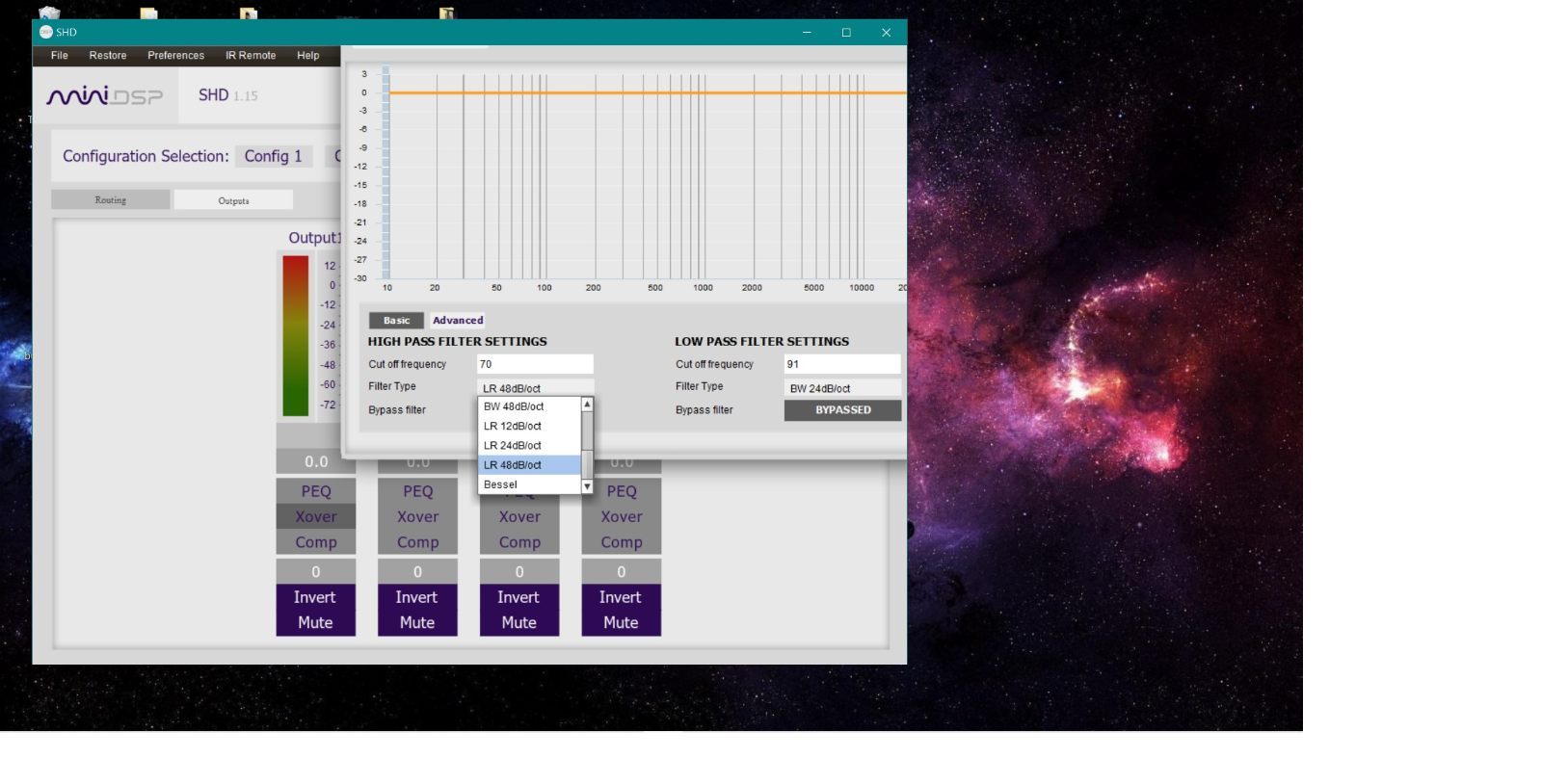Click the filter list scroll down arrow
This screenshot has height=784, width=1542.
587,486
